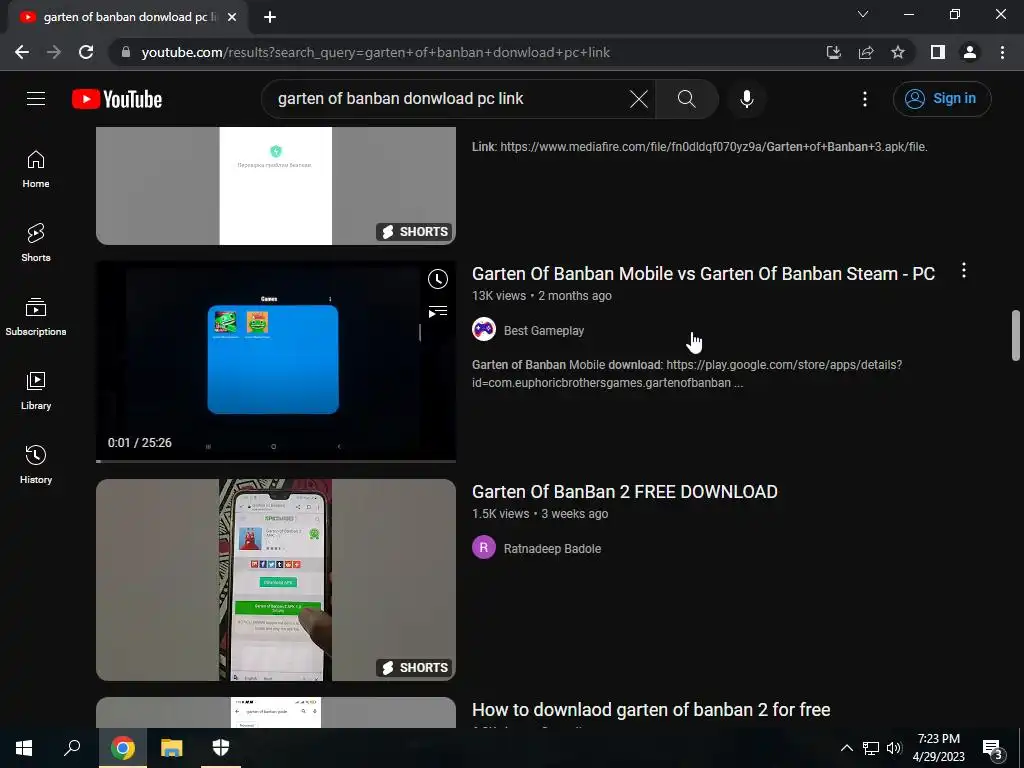Bookmark this page with star
The height and width of the screenshot is (768, 1024).
coord(898,52)
